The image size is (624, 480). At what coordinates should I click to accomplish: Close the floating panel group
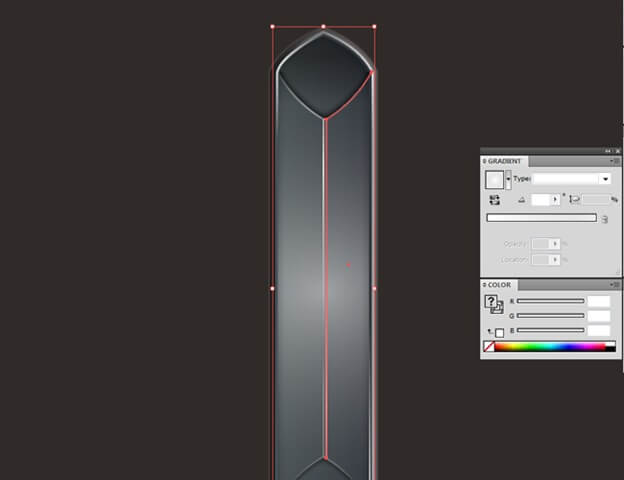click(x=617, y=151)
